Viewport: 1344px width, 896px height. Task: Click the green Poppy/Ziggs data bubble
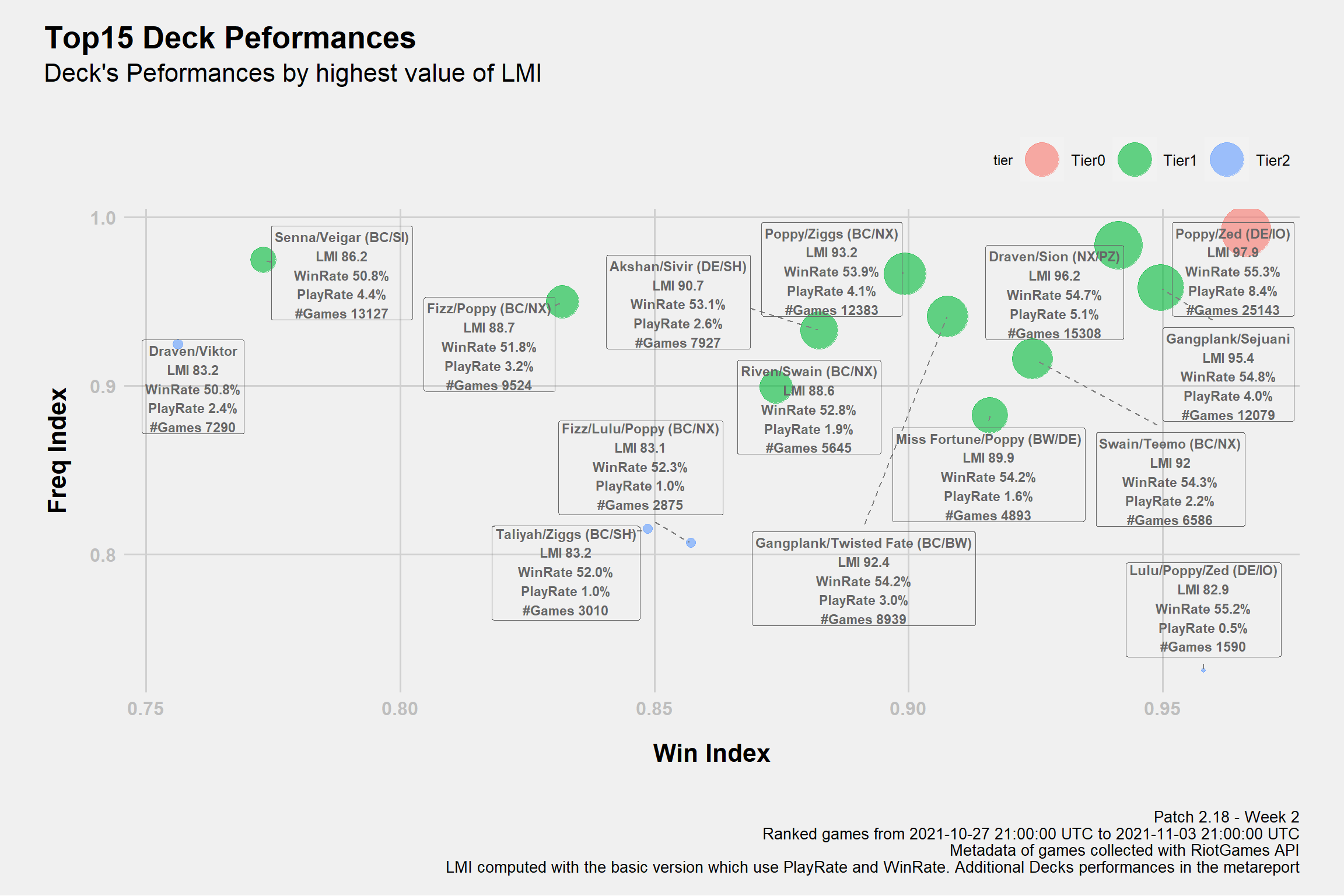click(x=905, y=273)
